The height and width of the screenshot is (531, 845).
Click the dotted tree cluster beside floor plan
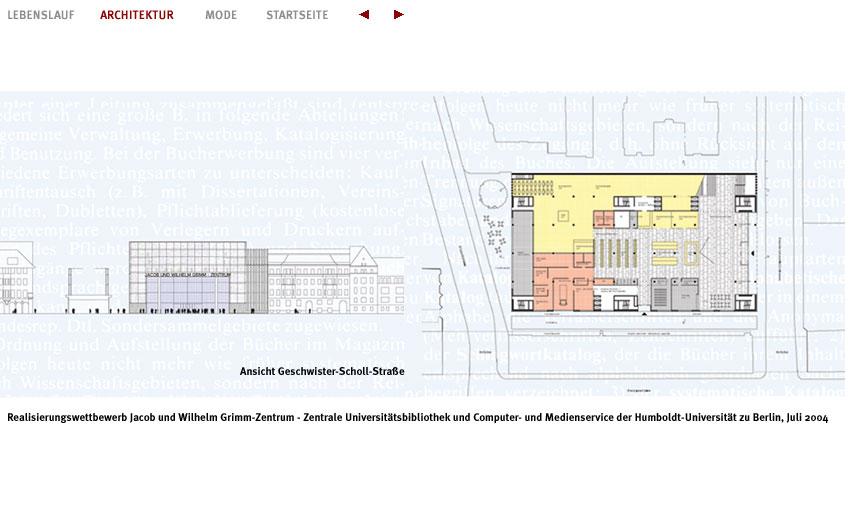(x=495, y=230)
